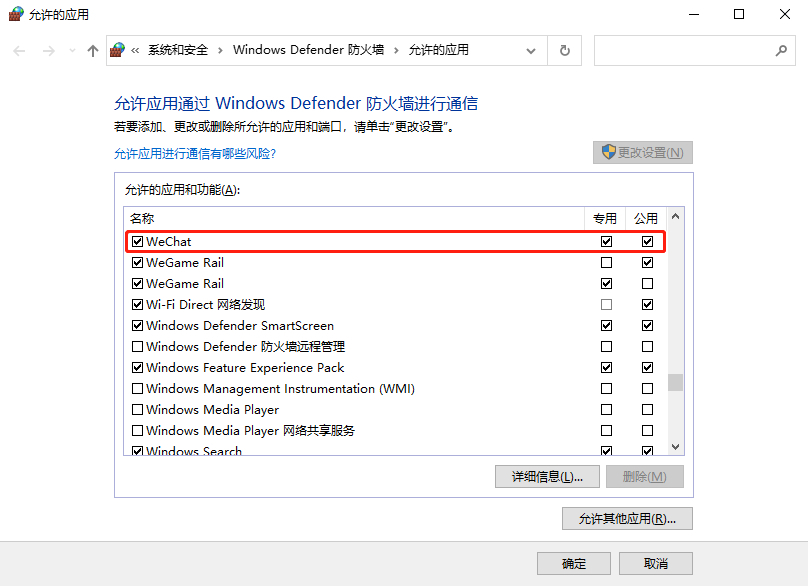Close the 允许的应用 window
The height and width of the screenshot is (586, 808).
[784, 14]
